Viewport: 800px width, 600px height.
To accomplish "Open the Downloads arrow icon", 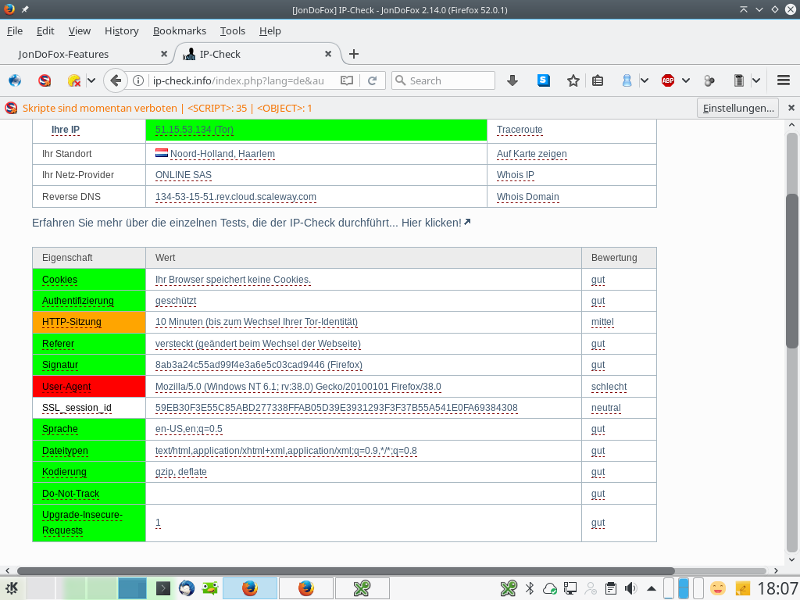I will click(513, 81).
